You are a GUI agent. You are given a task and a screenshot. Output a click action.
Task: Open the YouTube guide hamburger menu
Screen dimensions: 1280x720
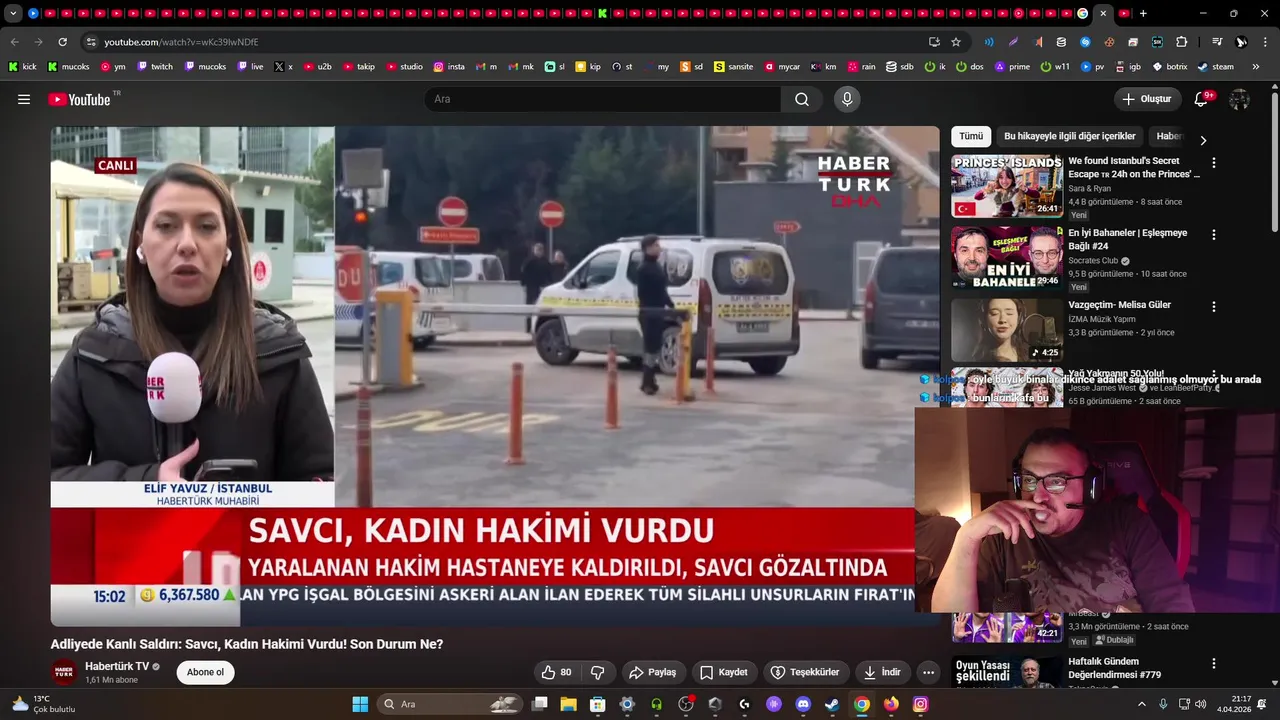point(24,99)
